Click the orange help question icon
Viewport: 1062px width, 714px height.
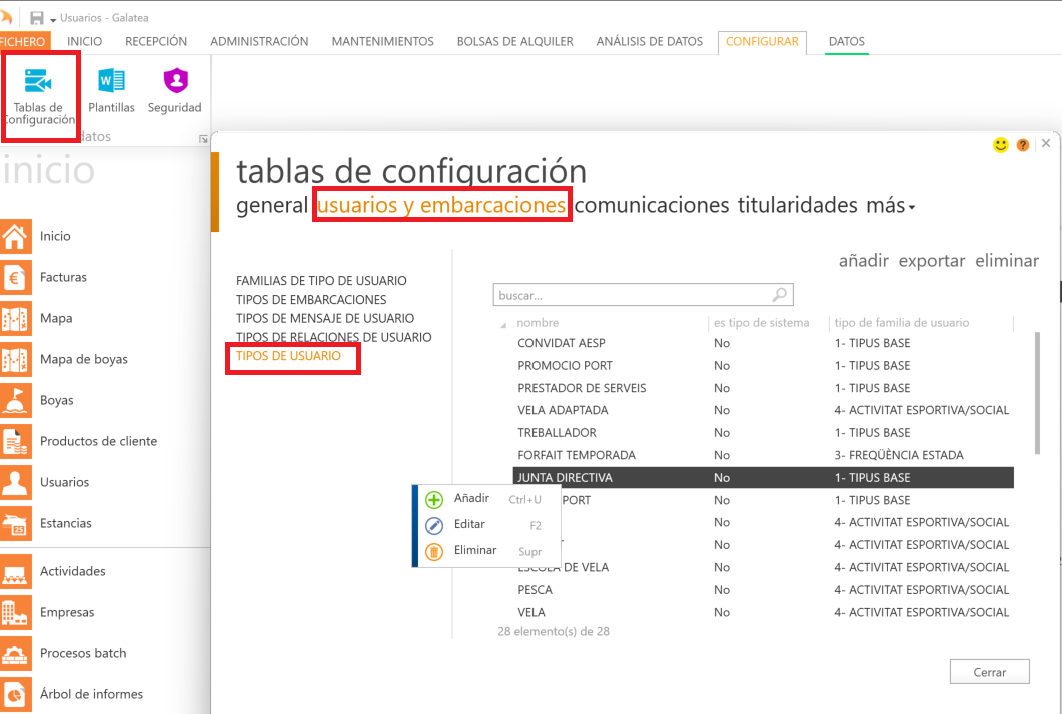coord(1023,145)
